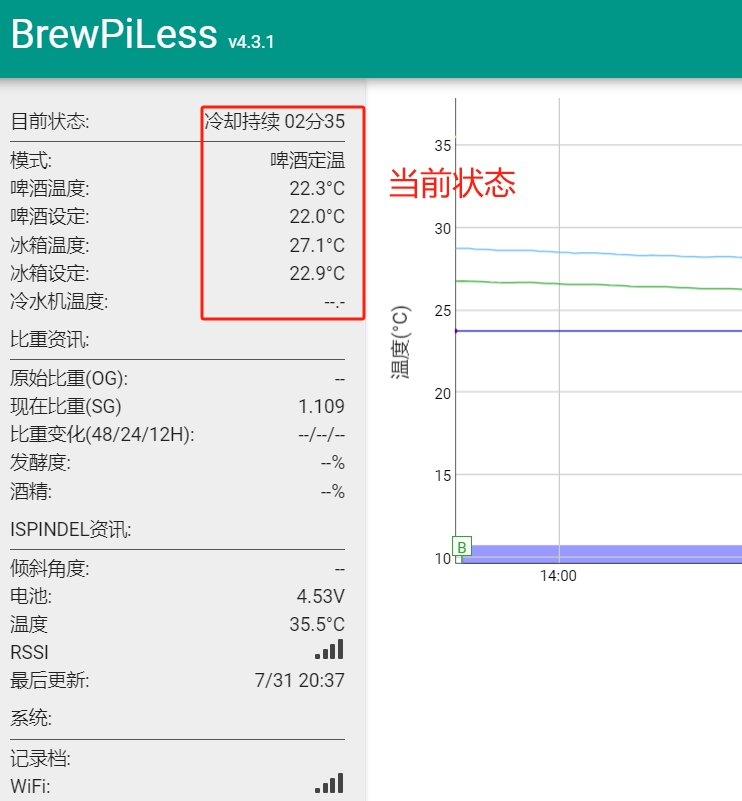Select the green temperature line on chart
This screenshot has height=801, width=742.
point(600,285)
